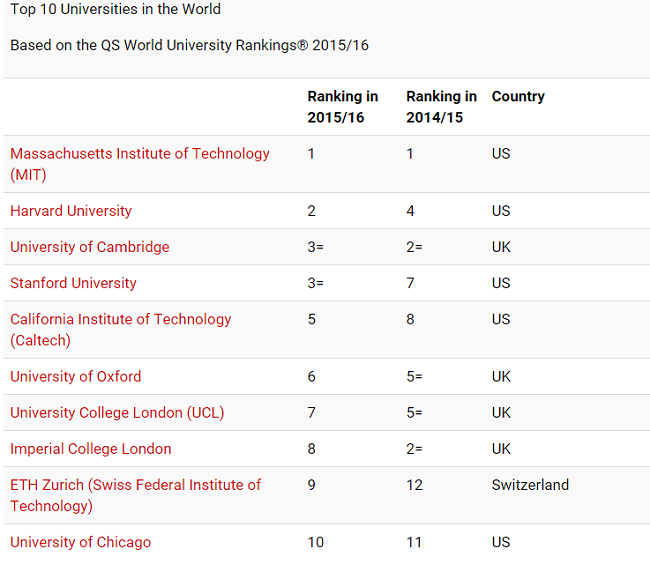Open University College London (UCL) link
Image resolution: width=650 pixels, height=564 pixels.
click(x=117, y=413)
